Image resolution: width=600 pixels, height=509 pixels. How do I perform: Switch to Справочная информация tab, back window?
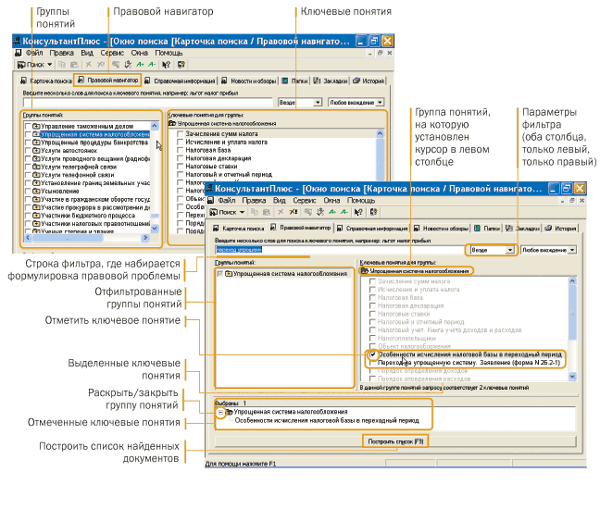(180, 81)
